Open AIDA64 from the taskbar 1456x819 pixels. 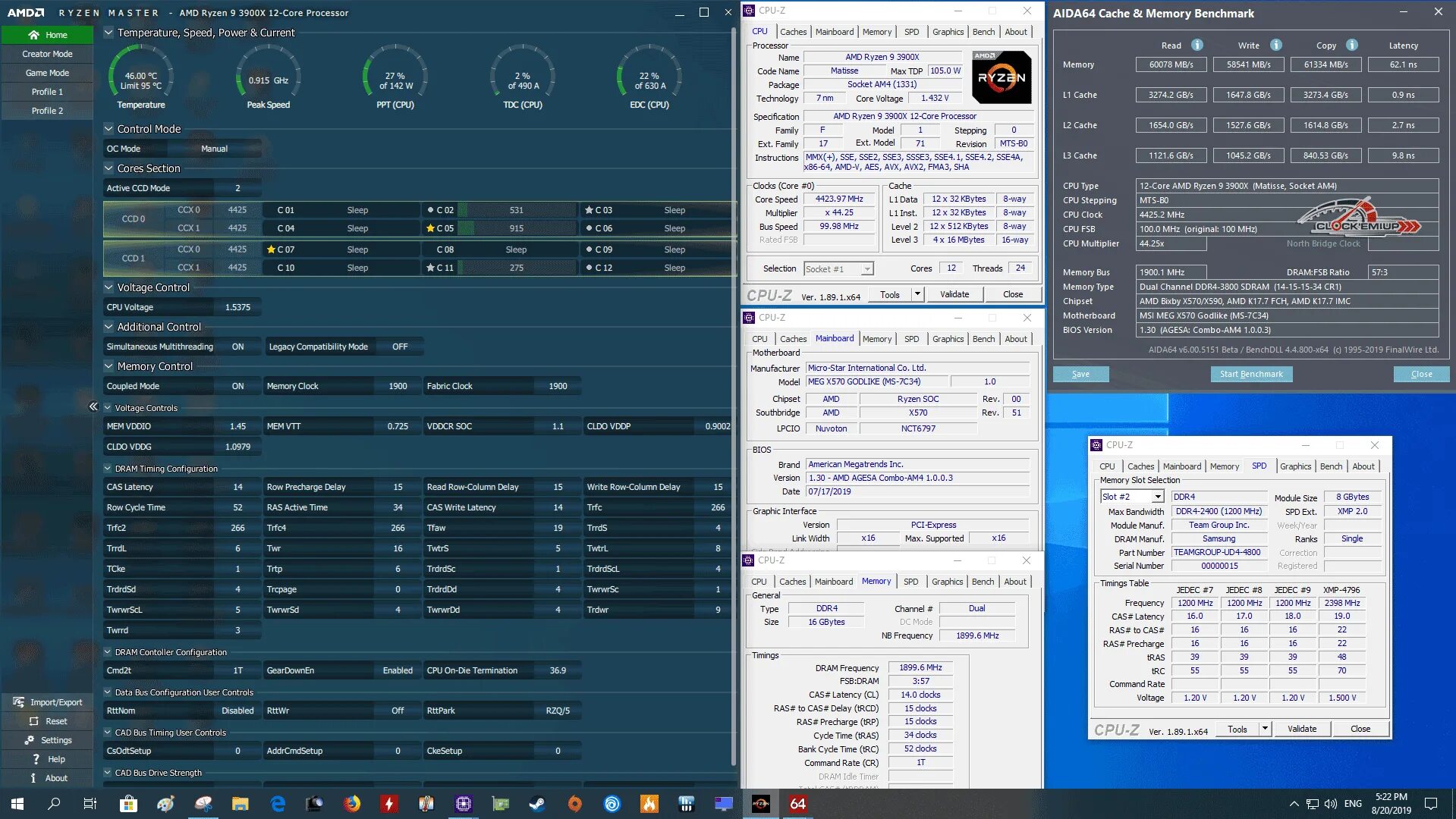[797, 803]
